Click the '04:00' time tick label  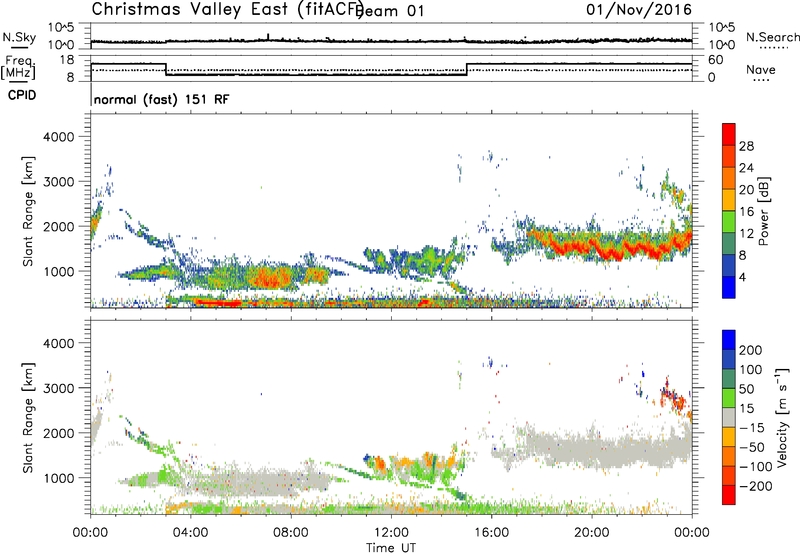191,533
